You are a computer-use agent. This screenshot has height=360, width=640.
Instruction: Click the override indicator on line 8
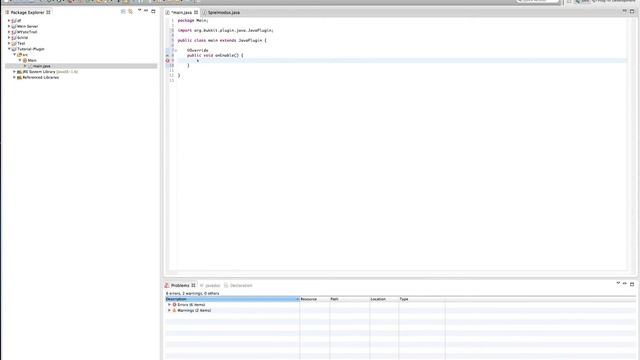tap(167, 55)
